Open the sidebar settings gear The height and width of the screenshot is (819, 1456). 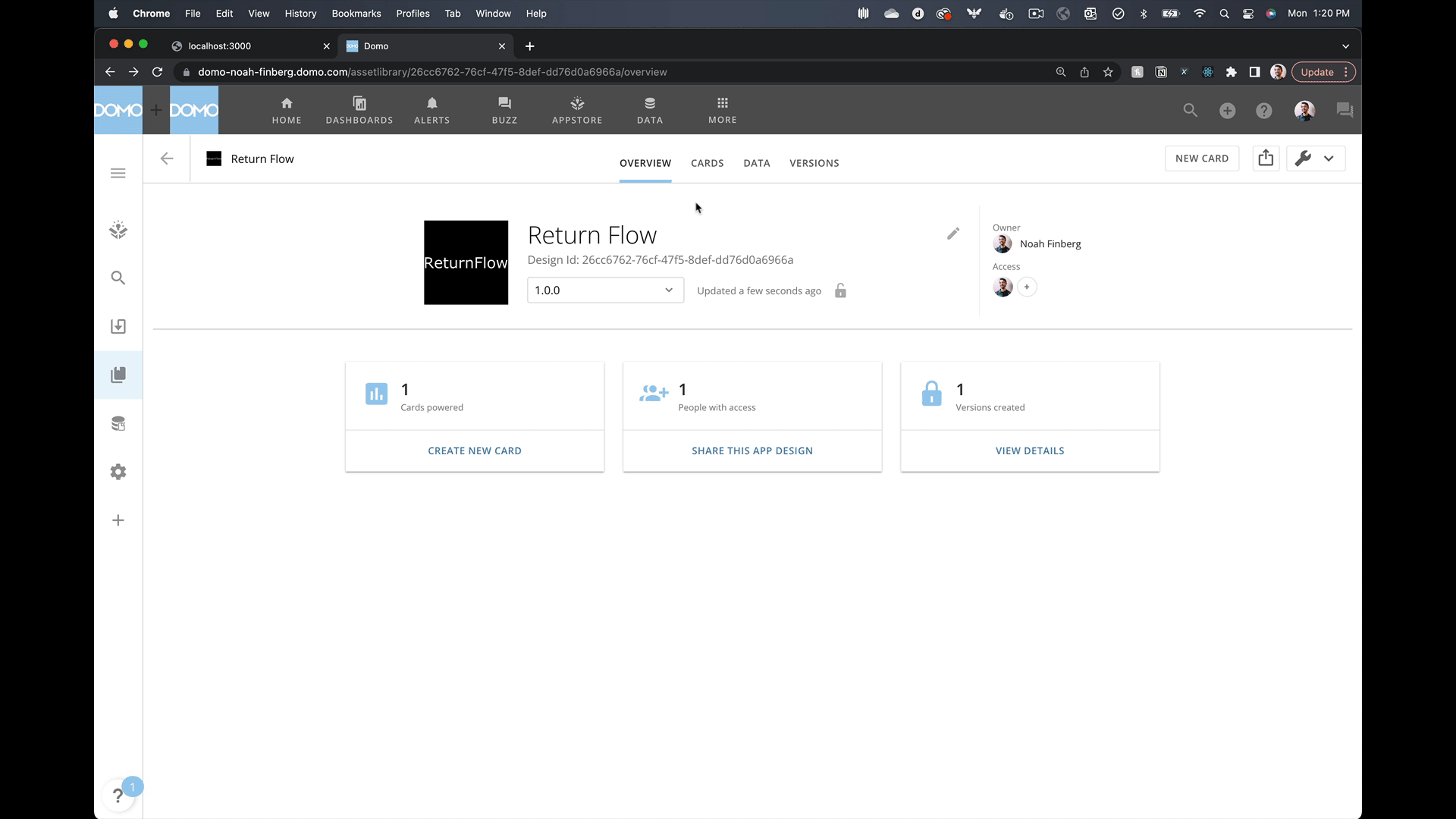[118, 472]
